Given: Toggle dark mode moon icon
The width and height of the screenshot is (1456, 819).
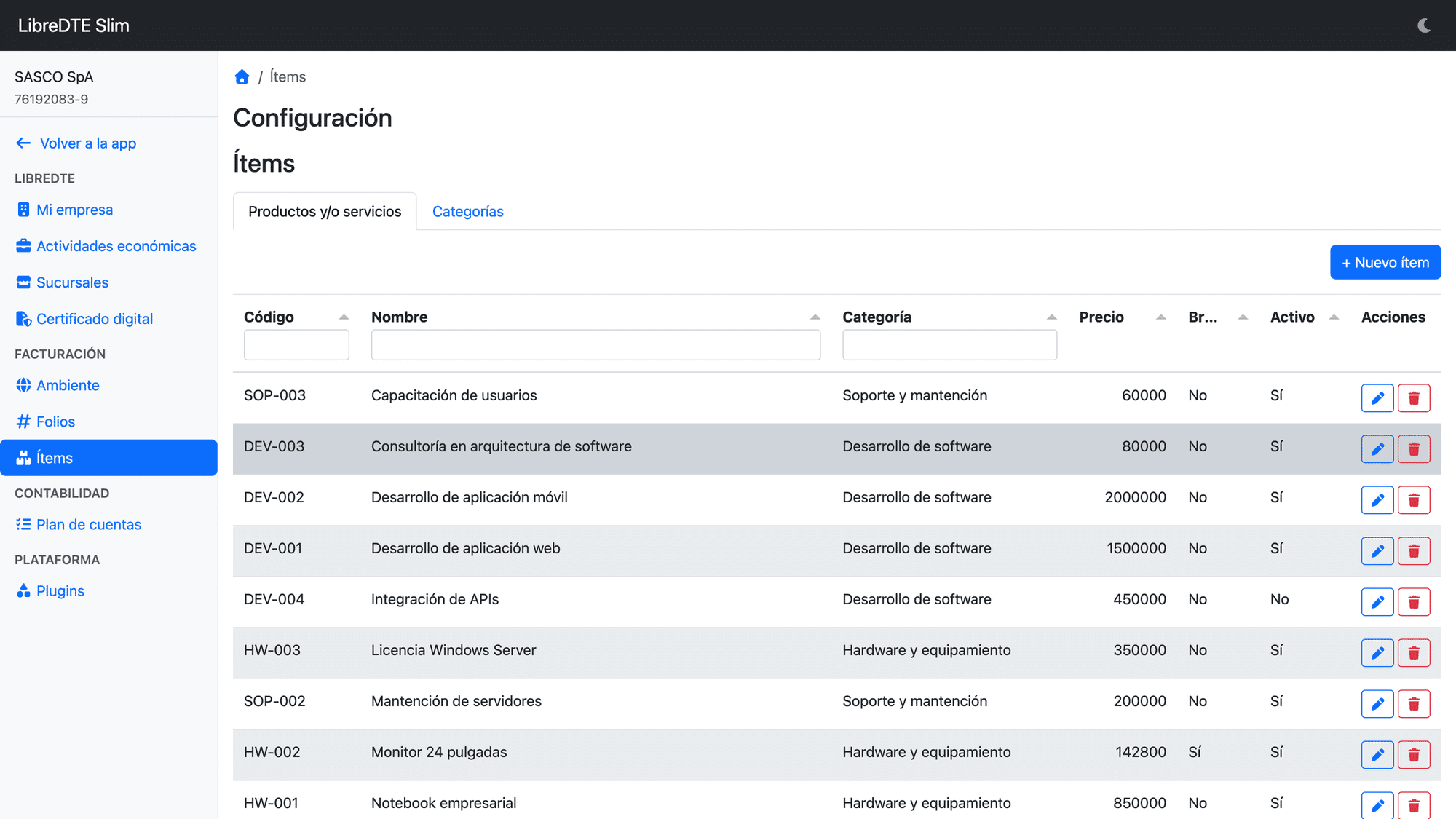Looking at the screenshot, I should [1424, 25].
